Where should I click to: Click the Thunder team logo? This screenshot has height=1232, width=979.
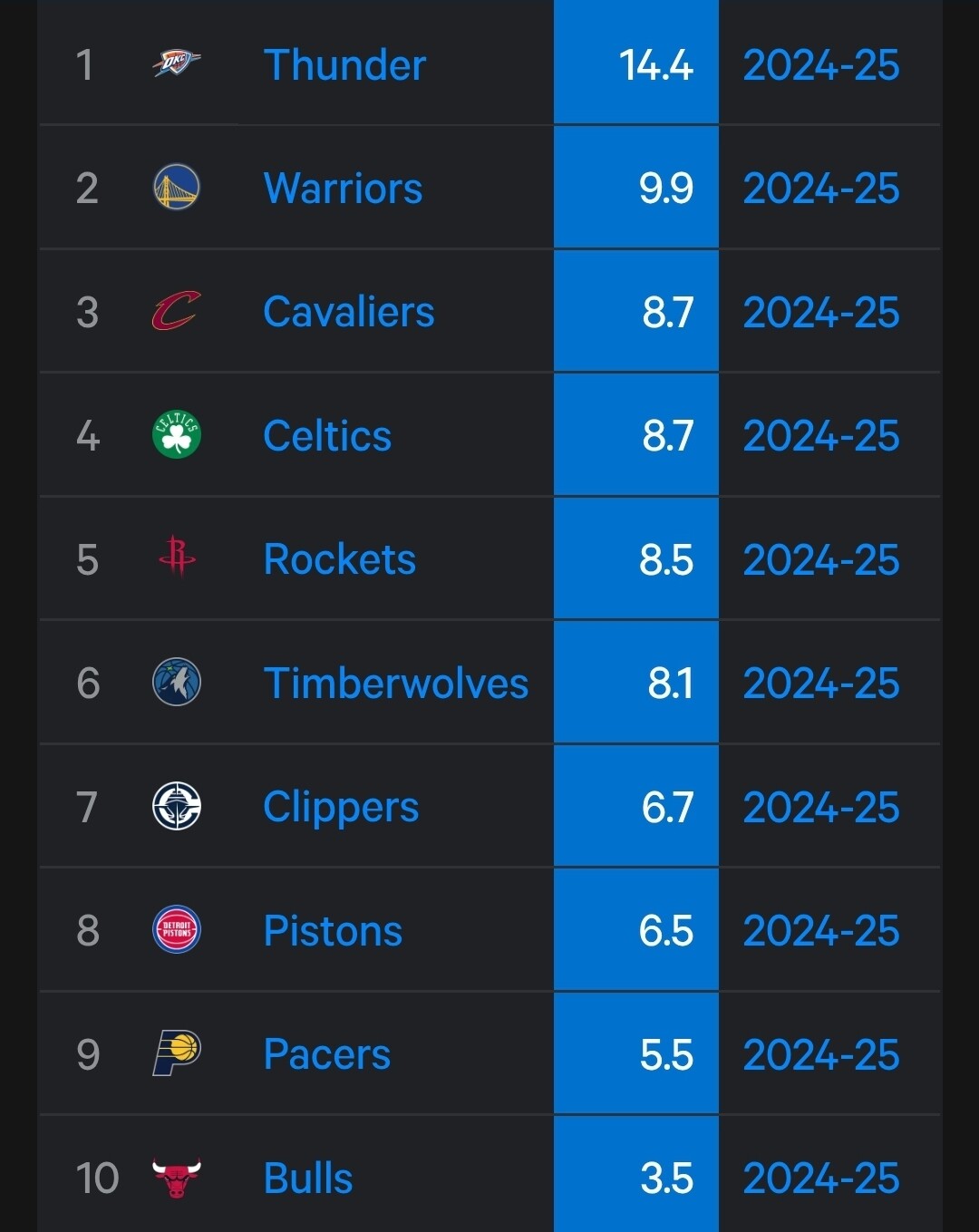[176, 63]
